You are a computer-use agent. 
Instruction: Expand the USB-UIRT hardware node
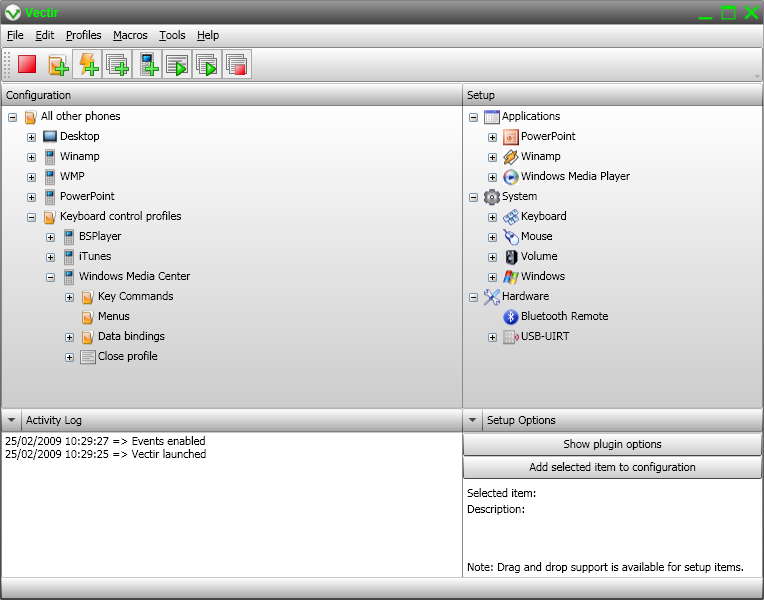tap(493, 337)
